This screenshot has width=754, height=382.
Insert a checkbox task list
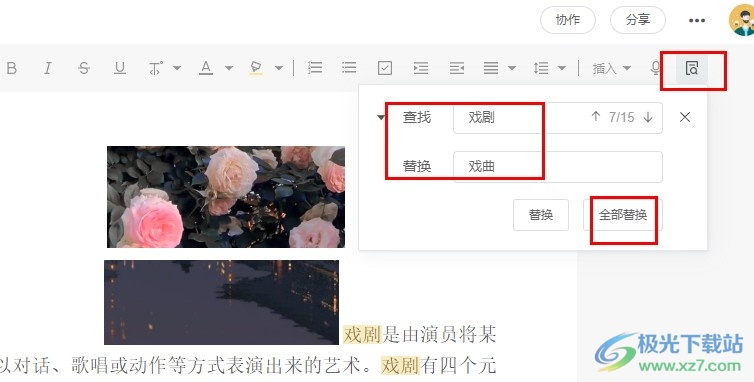pyautogui.click(x=385, y=68)
